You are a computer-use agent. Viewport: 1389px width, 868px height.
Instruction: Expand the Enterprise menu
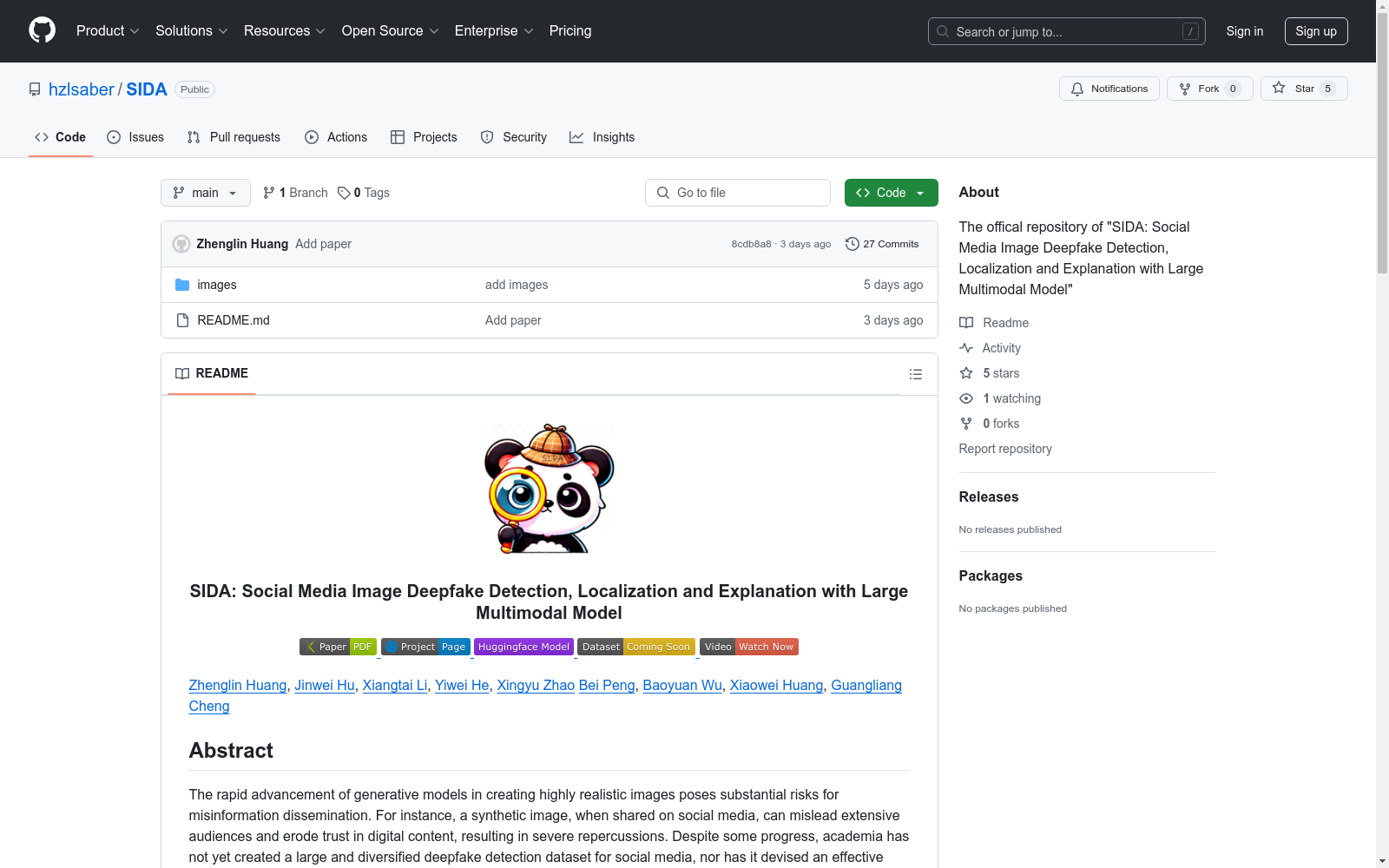[494, 31]
